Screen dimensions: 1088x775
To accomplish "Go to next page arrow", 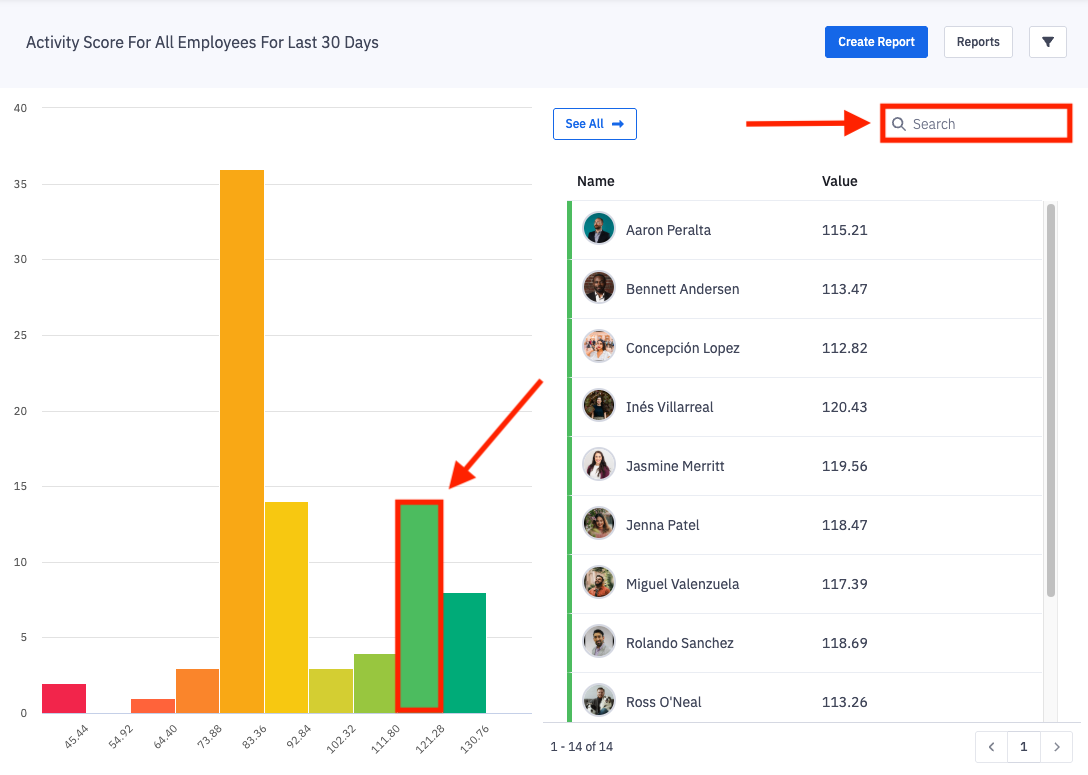I will tap(1056, 747).
